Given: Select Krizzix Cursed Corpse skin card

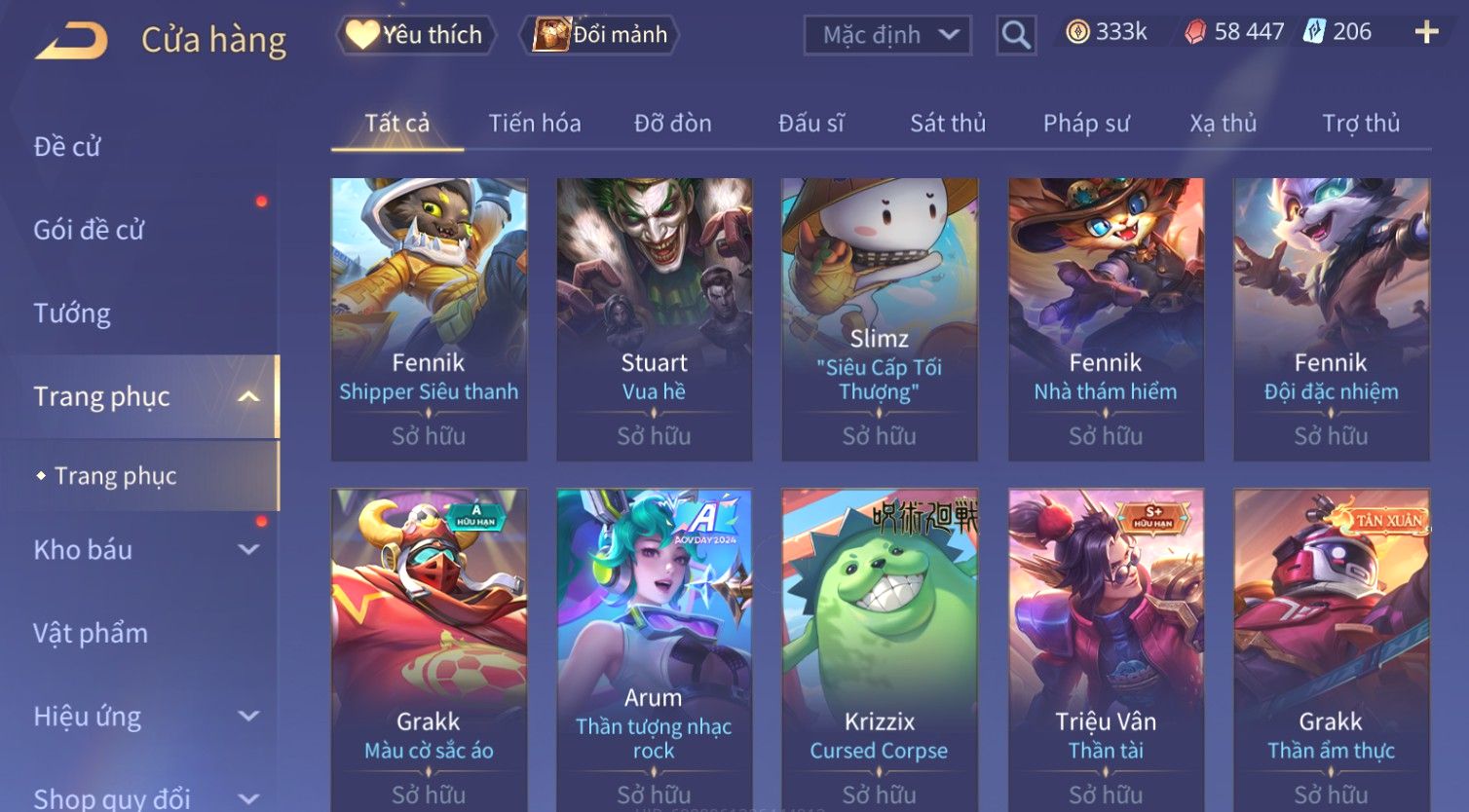Looking at the screenshot, I should (879, 649).
